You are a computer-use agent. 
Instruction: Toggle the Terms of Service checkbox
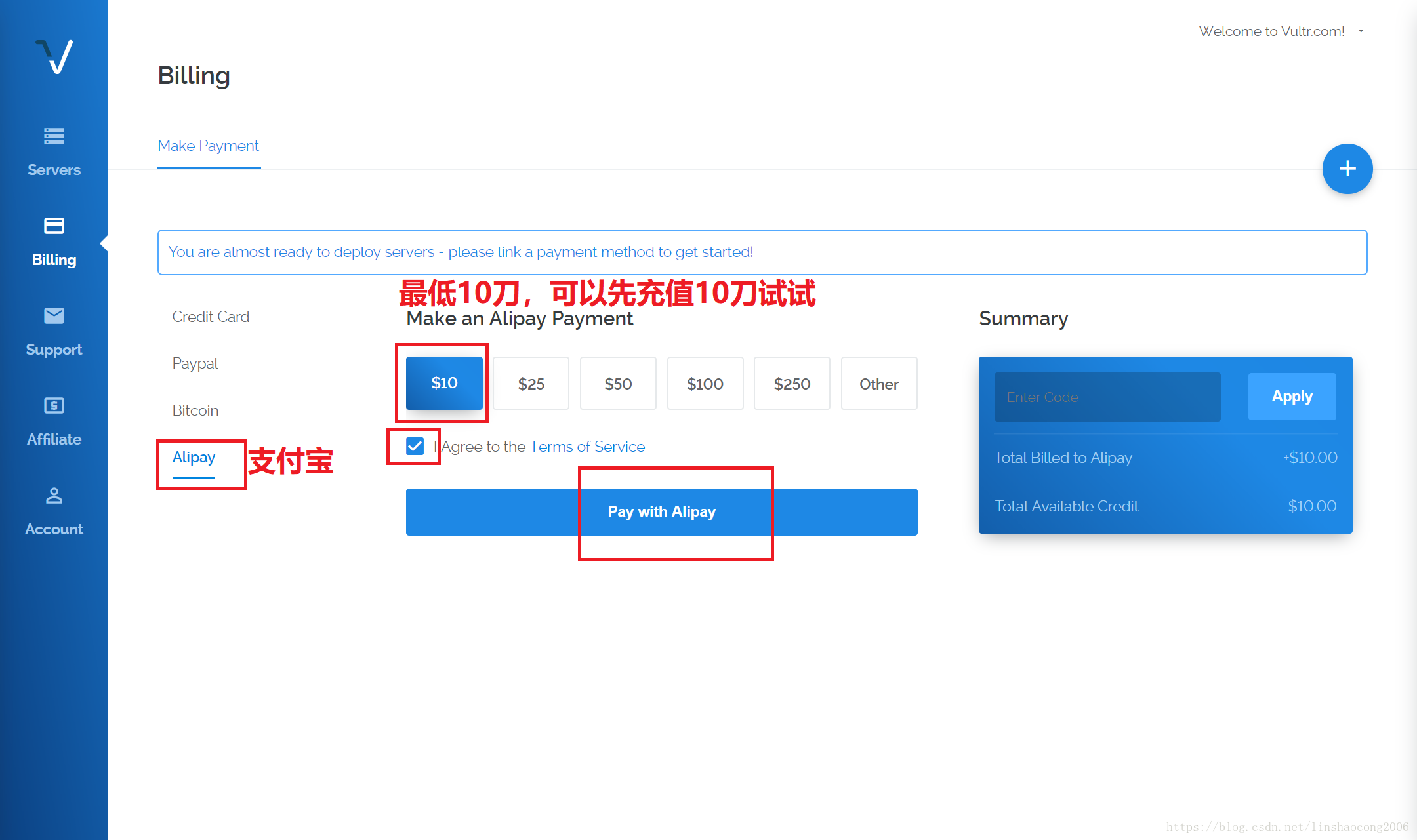coord(415,447)
